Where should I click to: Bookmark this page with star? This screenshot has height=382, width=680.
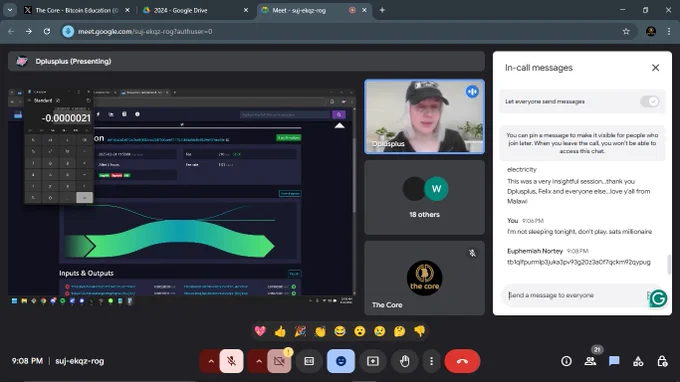[626, 31]
